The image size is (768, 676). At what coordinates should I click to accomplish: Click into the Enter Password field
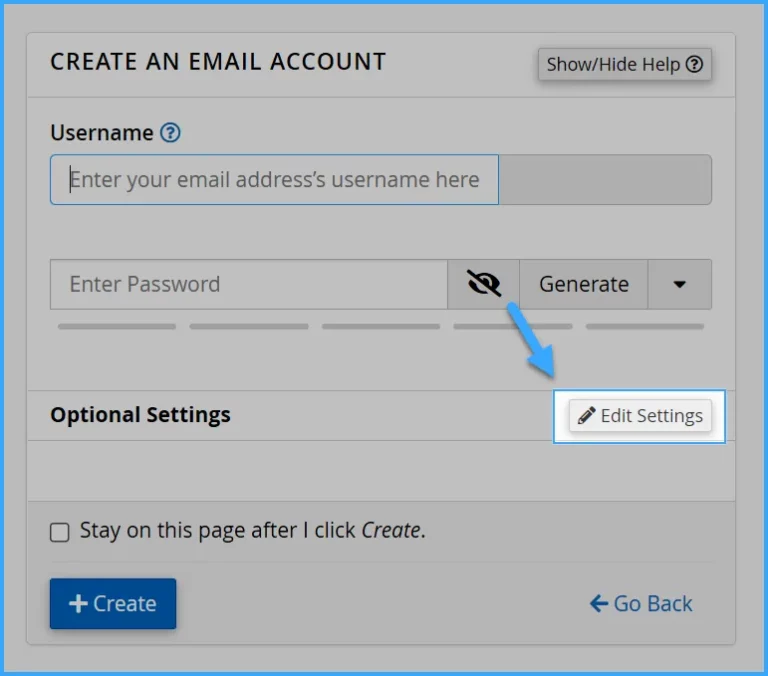pos(248,284)
